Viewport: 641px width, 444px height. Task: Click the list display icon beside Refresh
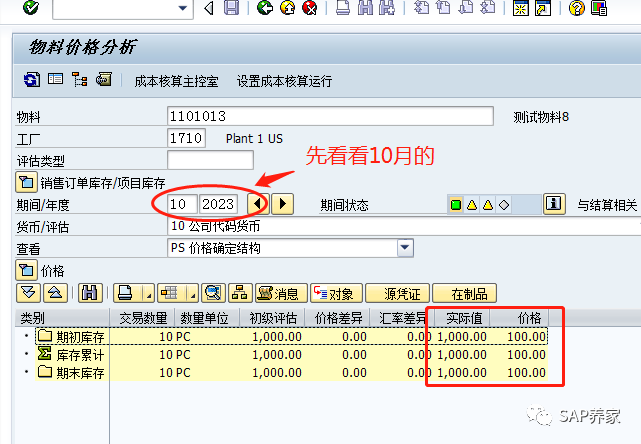click(x=56, y=79)
